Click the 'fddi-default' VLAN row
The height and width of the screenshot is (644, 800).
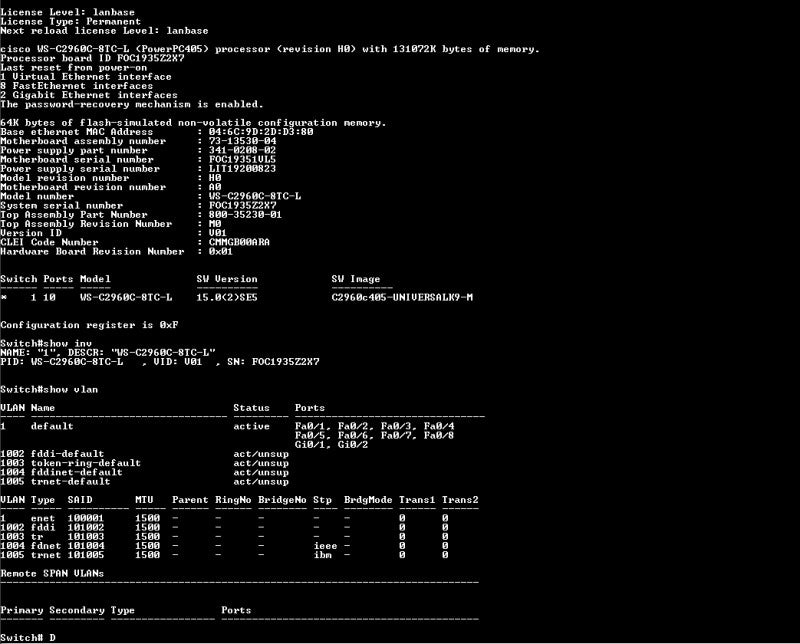(x=144, y=453)
